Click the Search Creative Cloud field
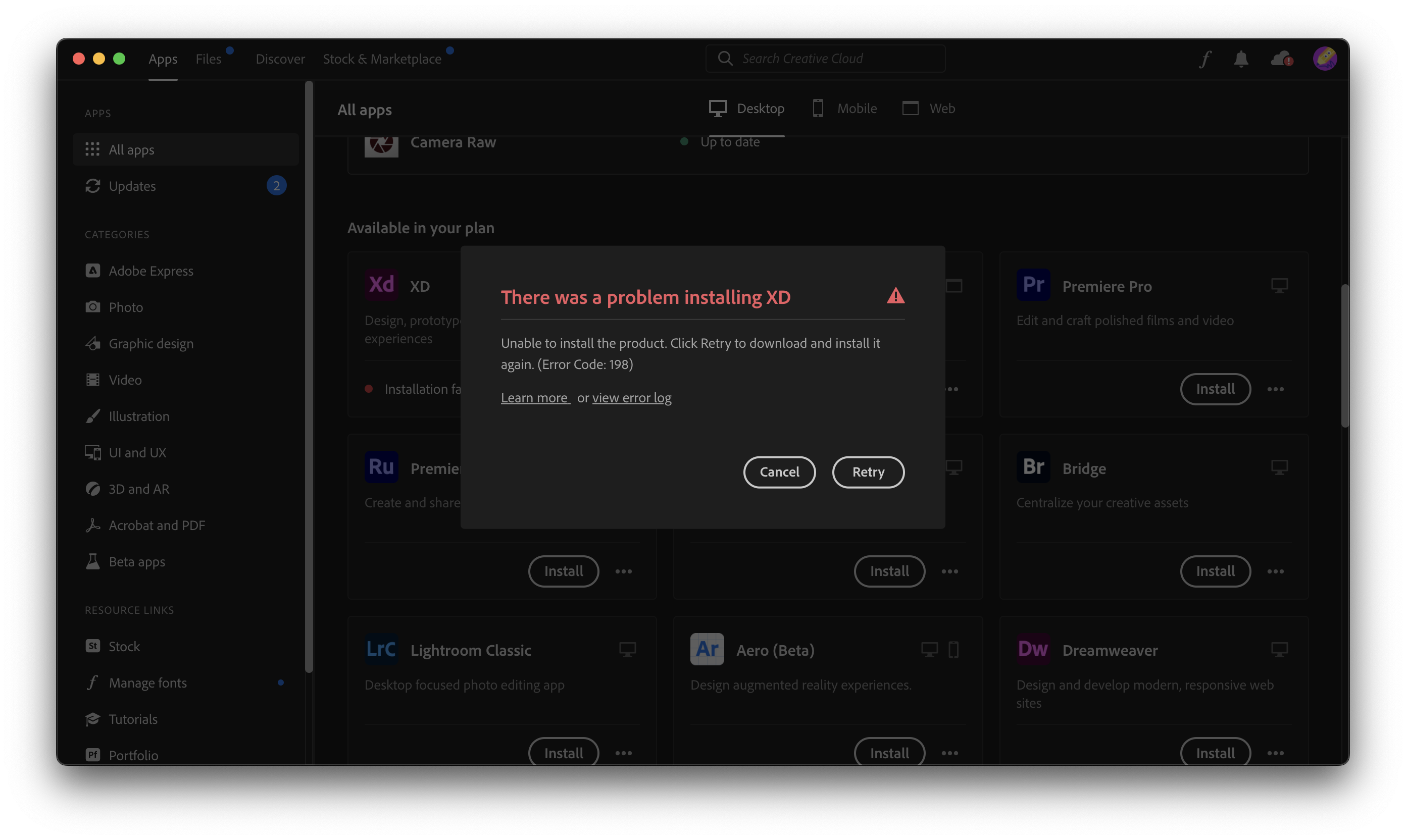This screenshot has height=840, width=1406. 825,58
